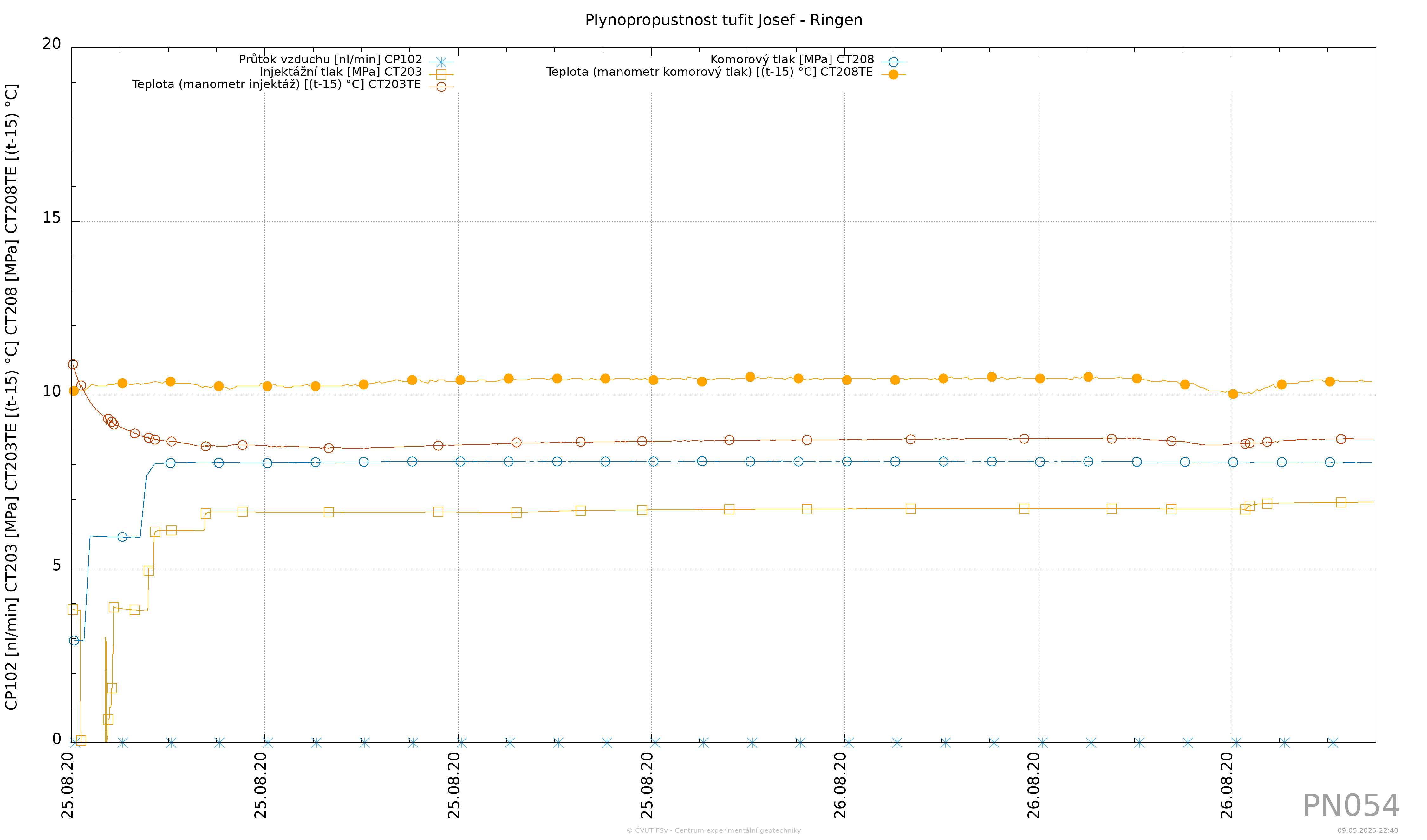Click the blue open-circle legend marker for CT208

[x=894, y=62]
